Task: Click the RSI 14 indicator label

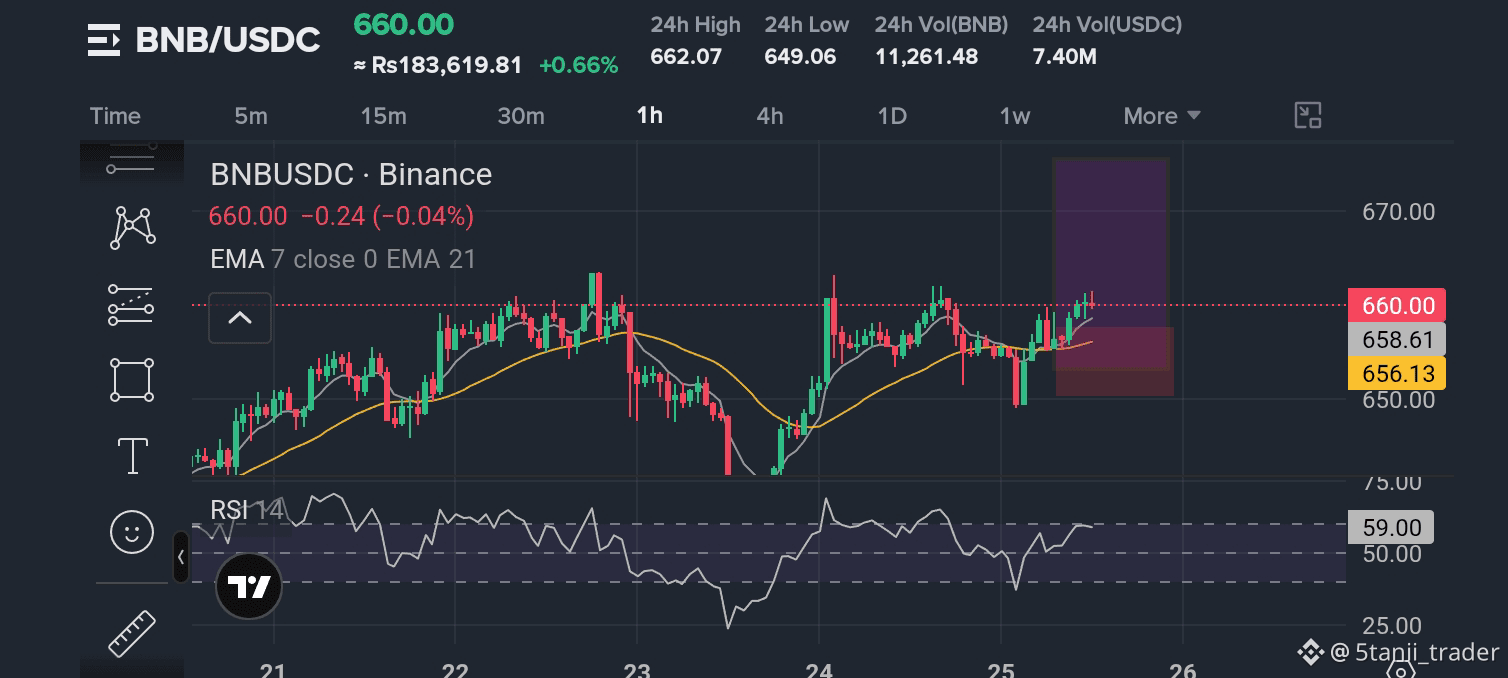Action: point(247,510)
